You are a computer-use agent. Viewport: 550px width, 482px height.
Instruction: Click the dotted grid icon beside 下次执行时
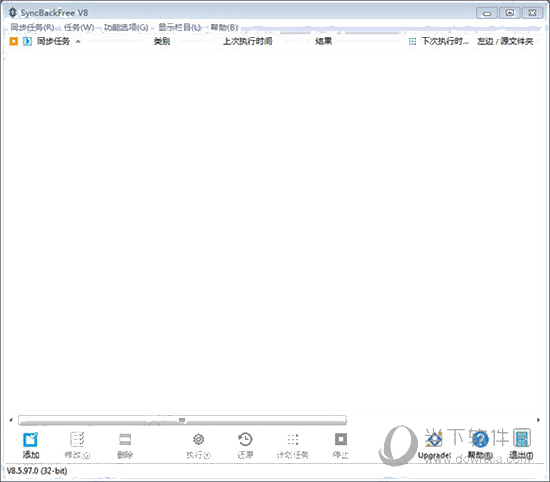coord(412,41)
